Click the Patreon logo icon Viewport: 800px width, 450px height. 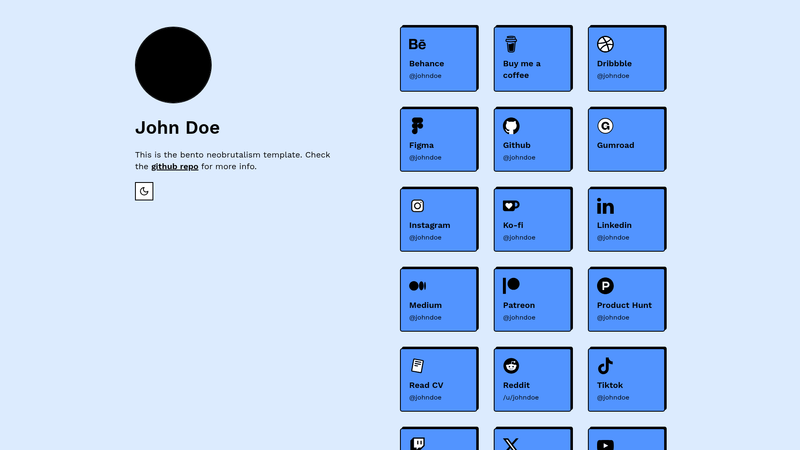click(x=511, y=286)
